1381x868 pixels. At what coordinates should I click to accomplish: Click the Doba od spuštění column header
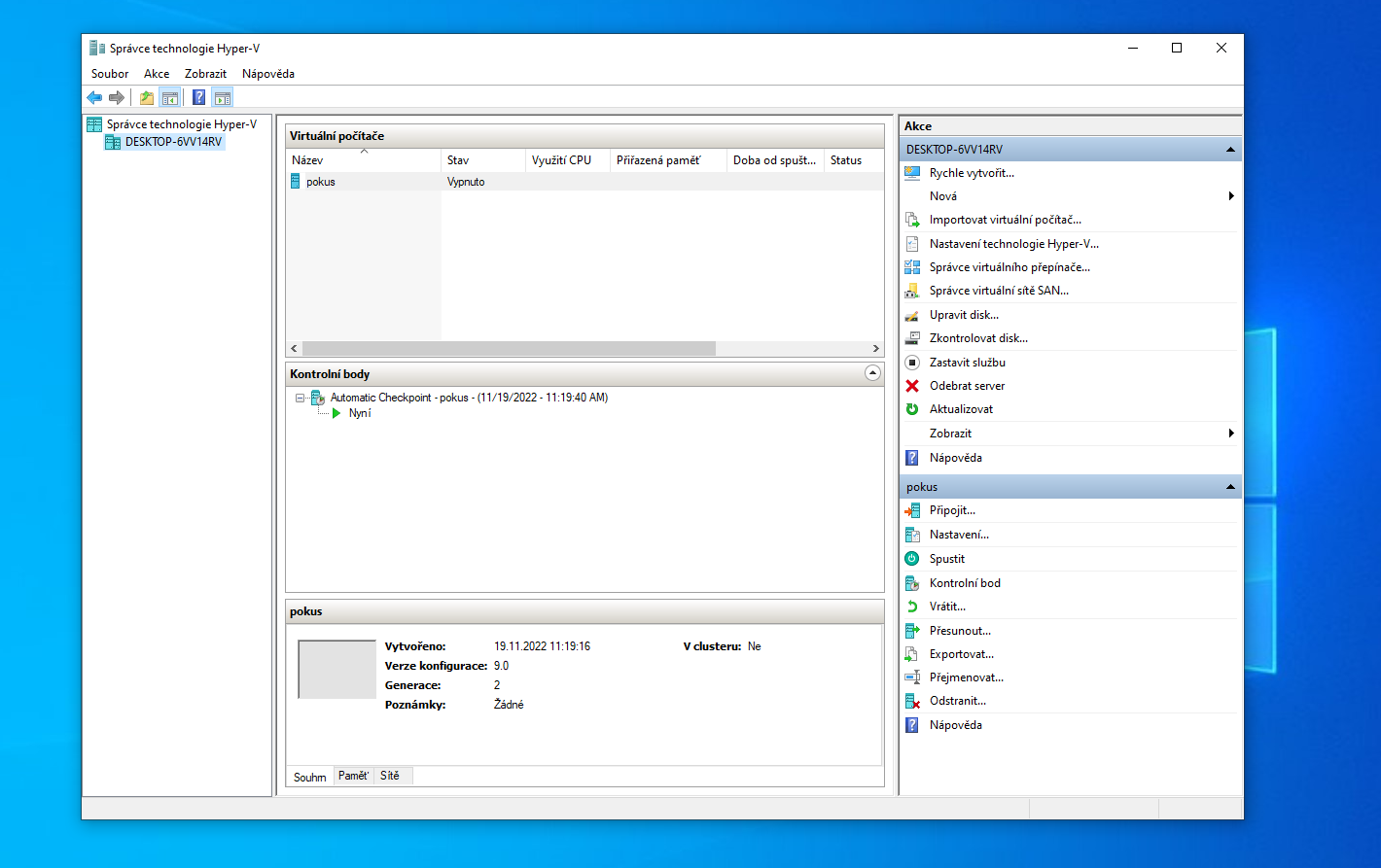coord(775,160)
